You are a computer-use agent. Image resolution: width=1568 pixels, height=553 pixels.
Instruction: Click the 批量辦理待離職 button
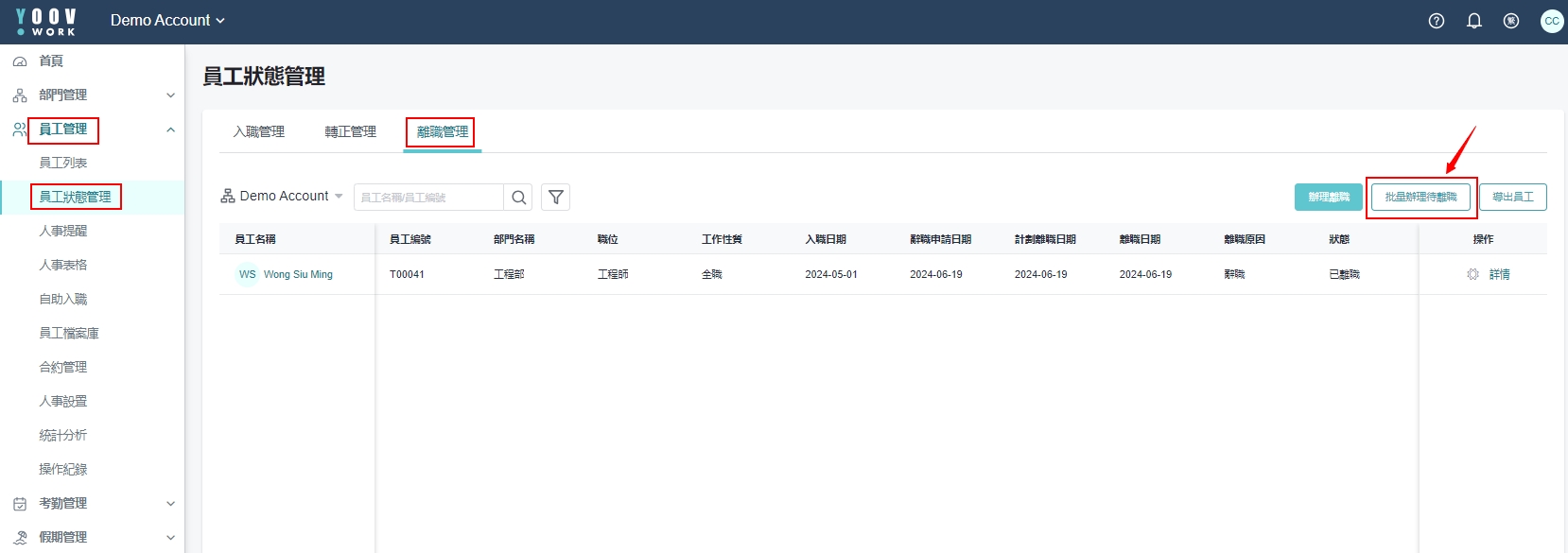click(x=1420, y=197)
